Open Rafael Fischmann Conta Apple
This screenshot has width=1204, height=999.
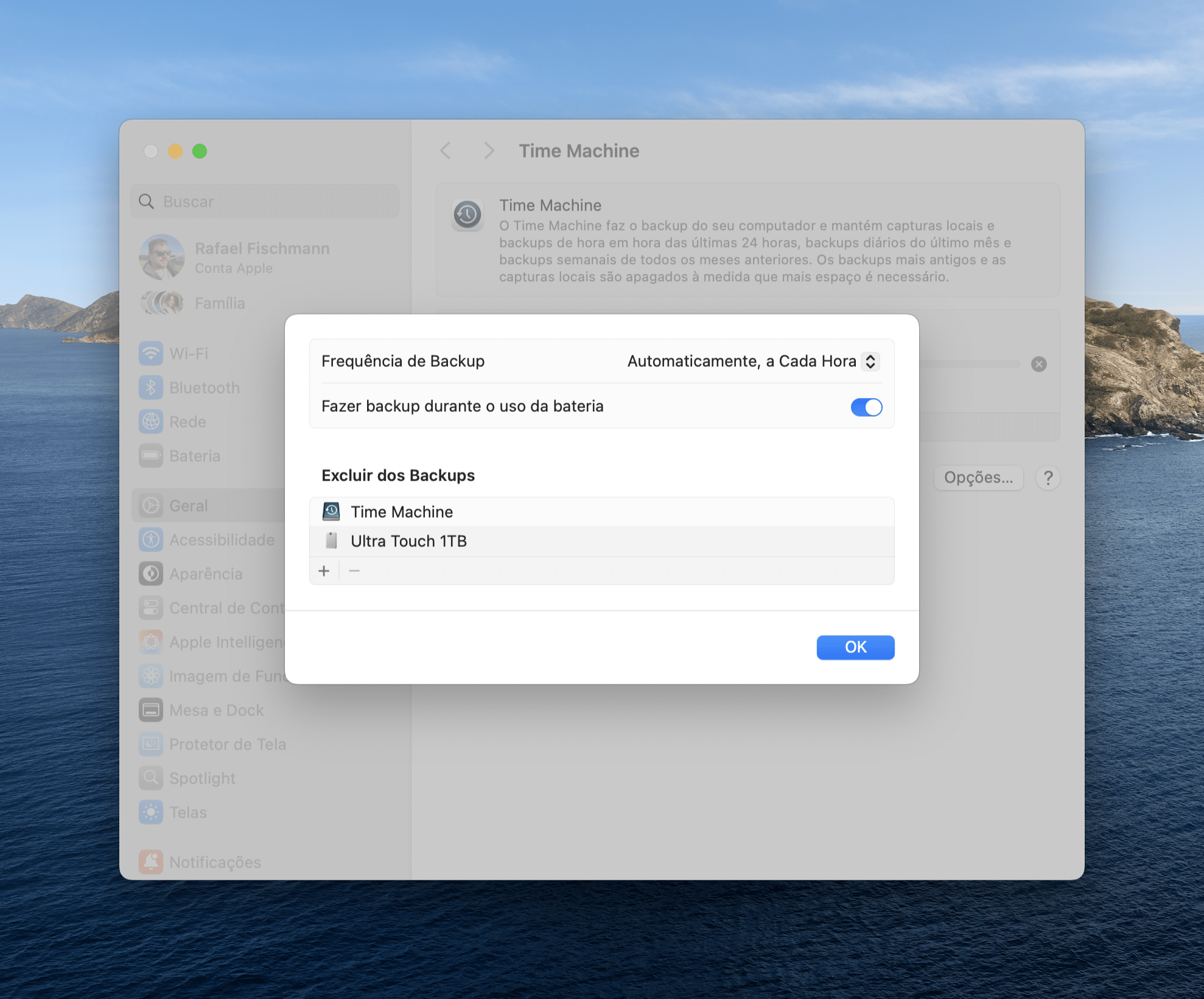[x=265, y=257]
